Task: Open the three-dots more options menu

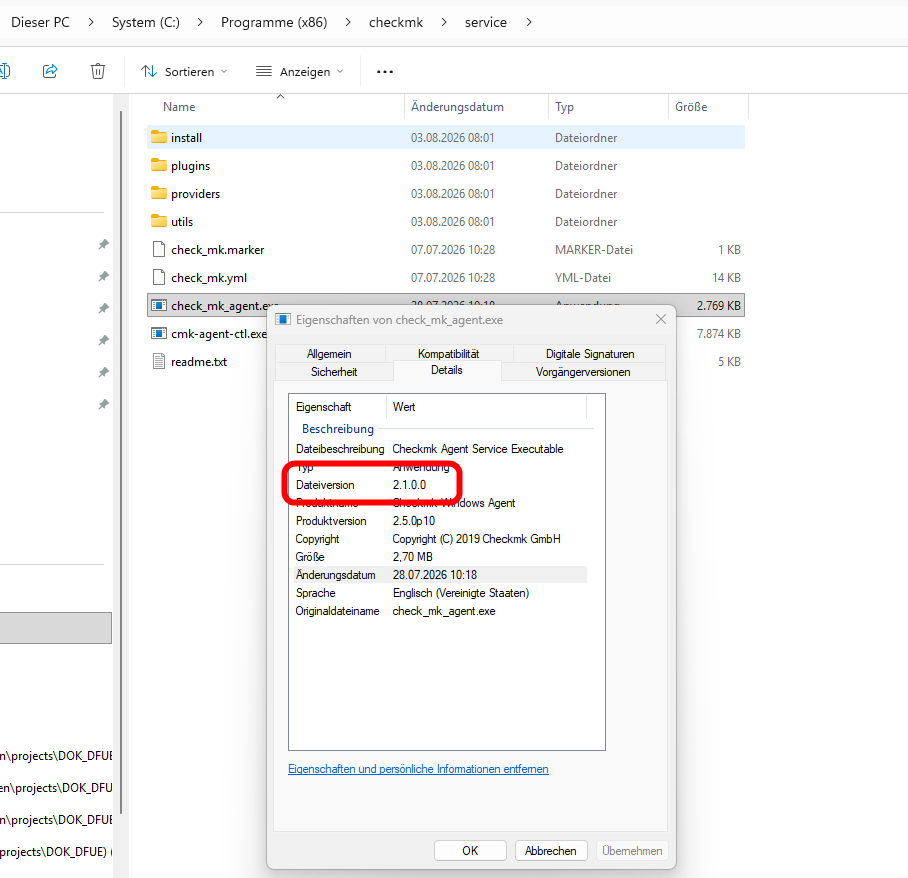Action: click(385, 72)
